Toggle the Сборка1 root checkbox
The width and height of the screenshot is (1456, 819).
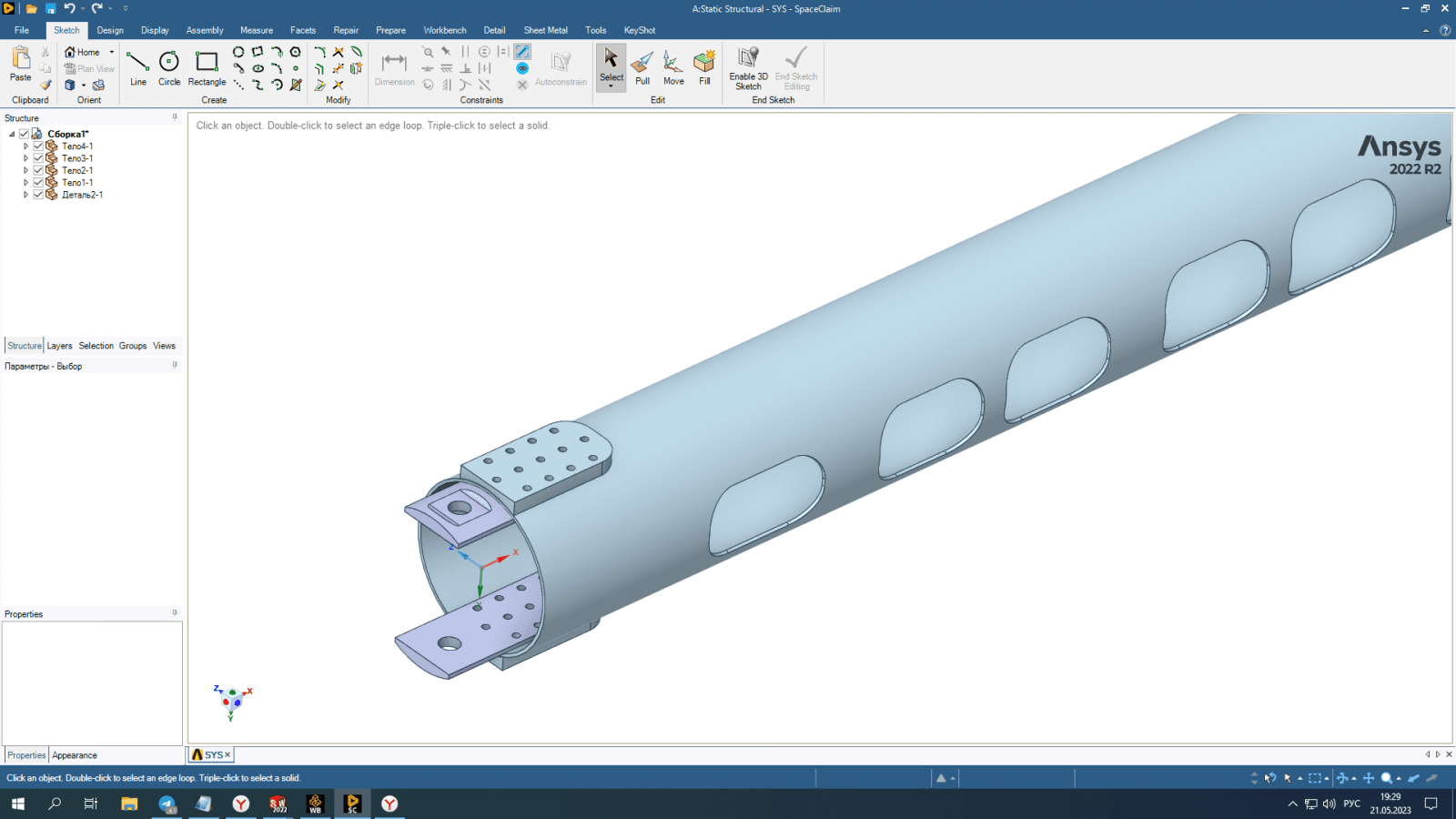25,134
